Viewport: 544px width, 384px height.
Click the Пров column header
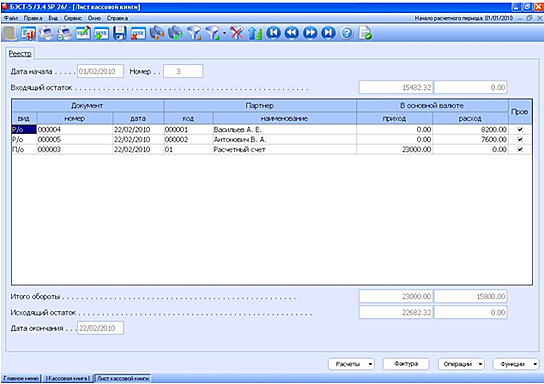click(520, 112)
